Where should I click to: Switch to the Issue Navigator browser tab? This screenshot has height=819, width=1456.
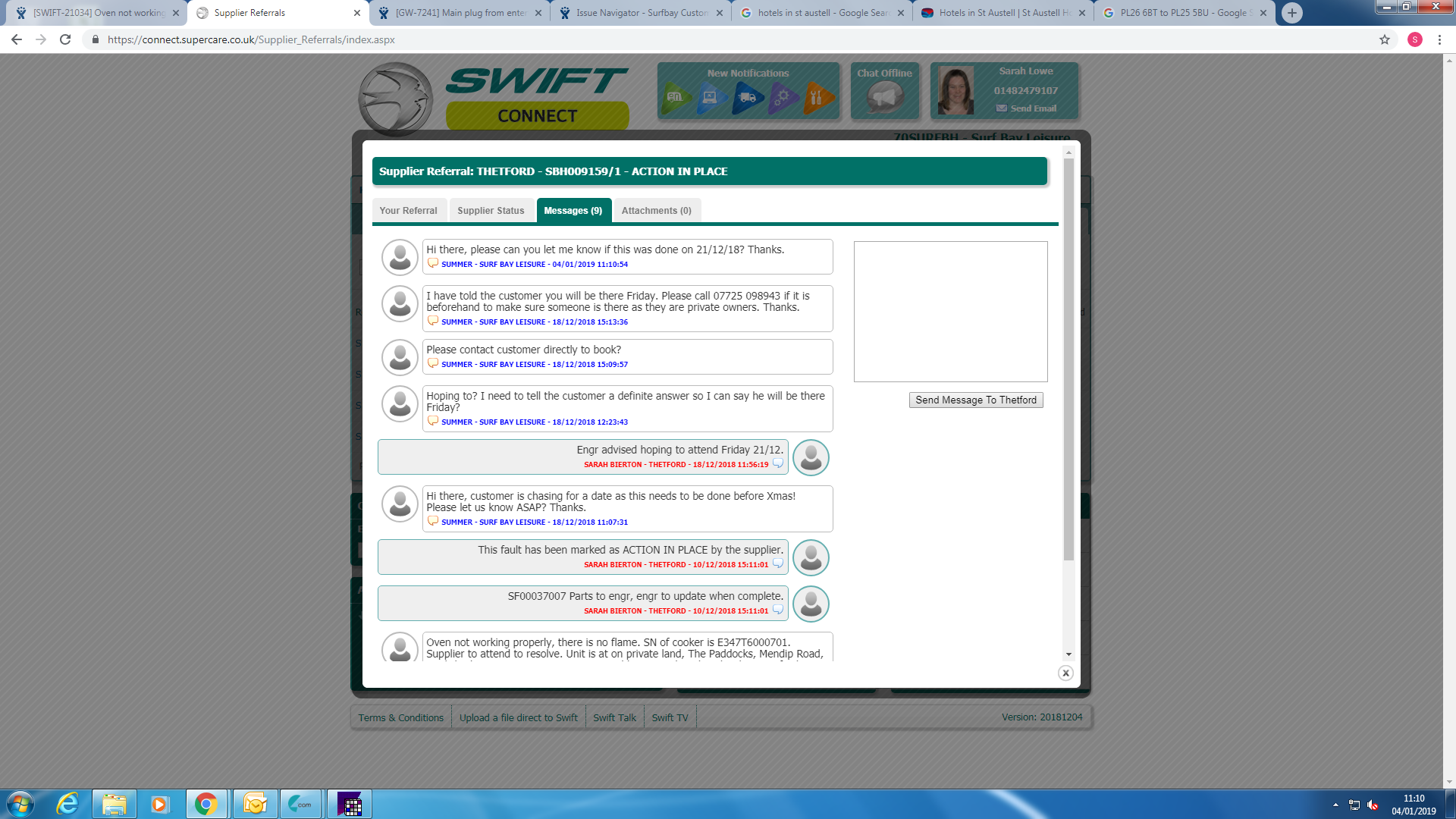(641, 13)
